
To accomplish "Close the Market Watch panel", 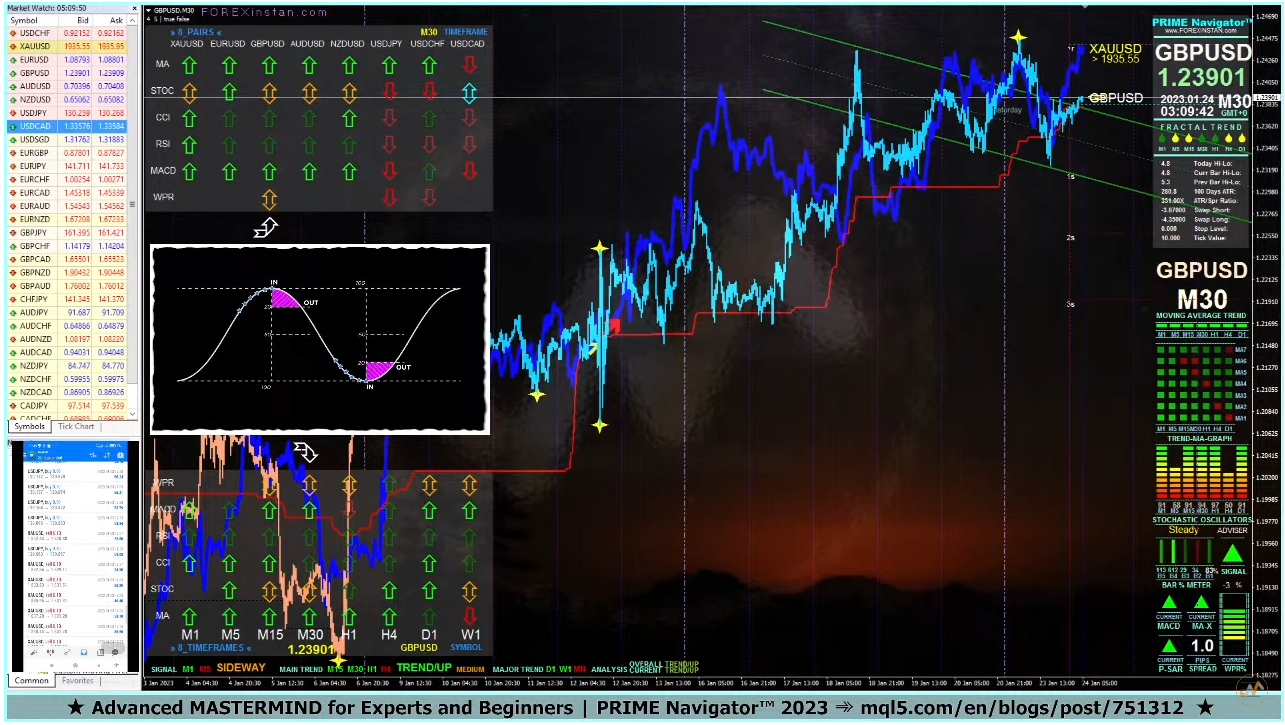I will 134,7.
